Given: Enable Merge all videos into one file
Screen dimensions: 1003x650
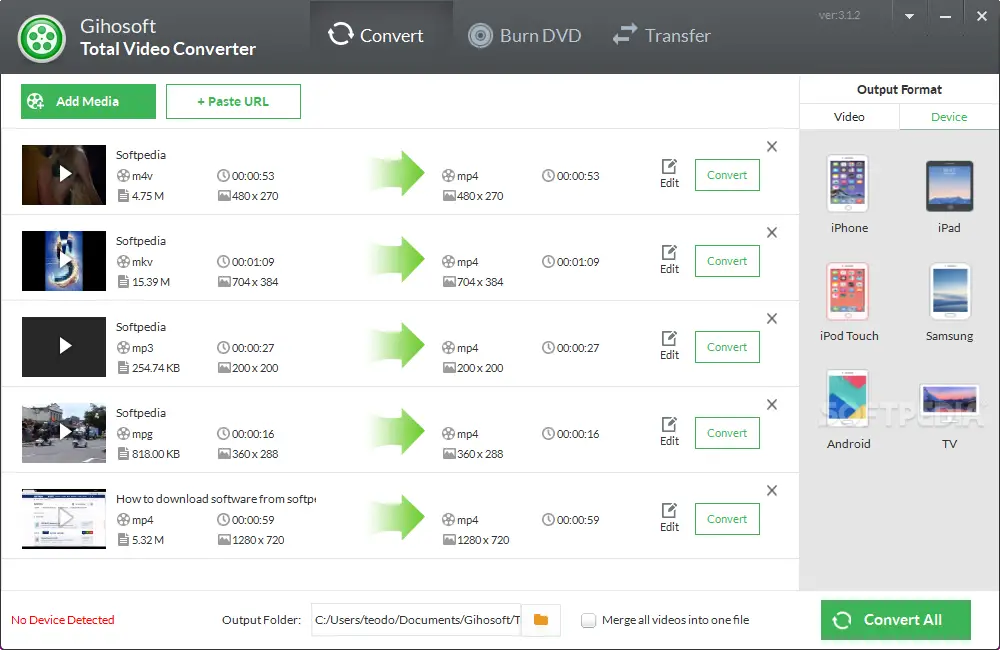Looking at the screenshot, I should 588,620.
